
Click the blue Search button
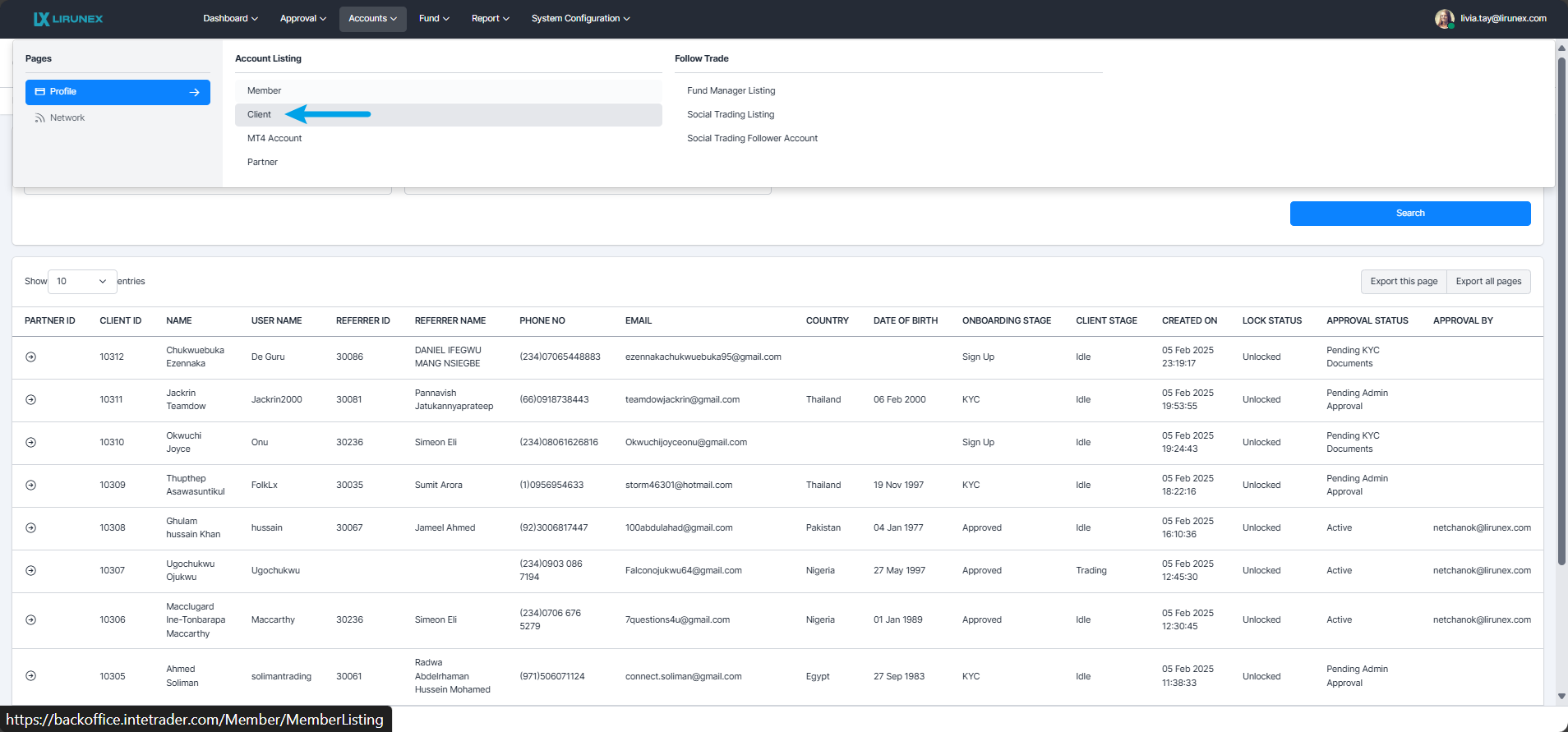point(1409,214)
